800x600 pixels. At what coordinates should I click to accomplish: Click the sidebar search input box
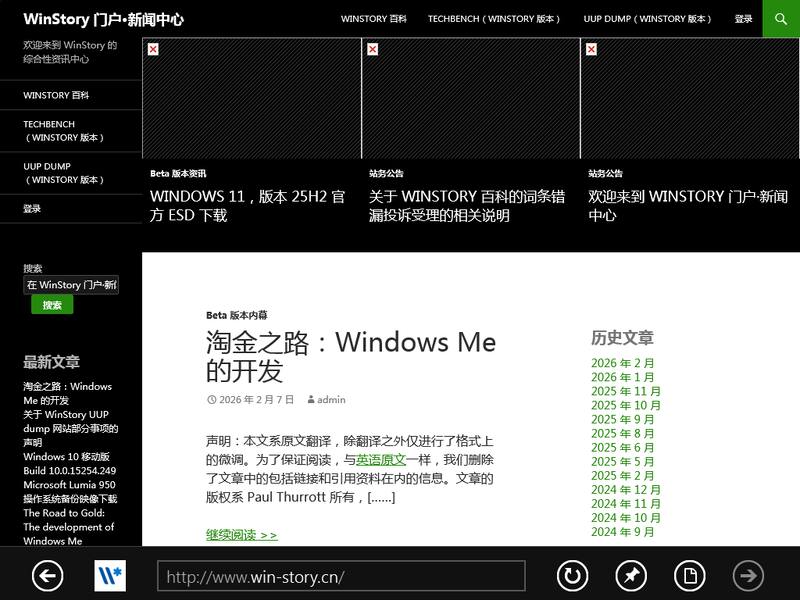coord(70,285)
